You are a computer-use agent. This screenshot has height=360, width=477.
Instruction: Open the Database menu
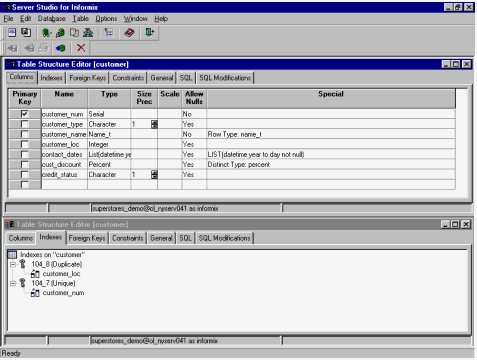click(52, 19)
